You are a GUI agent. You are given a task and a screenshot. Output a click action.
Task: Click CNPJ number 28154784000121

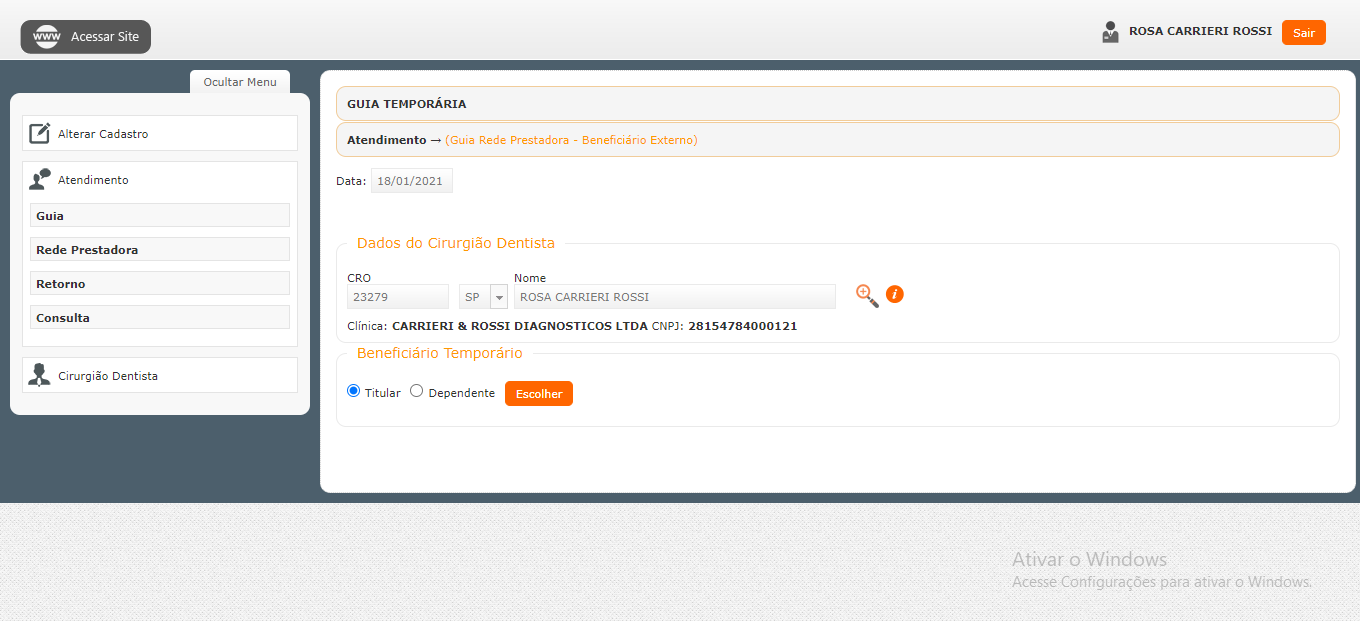(x=743, y=326)
